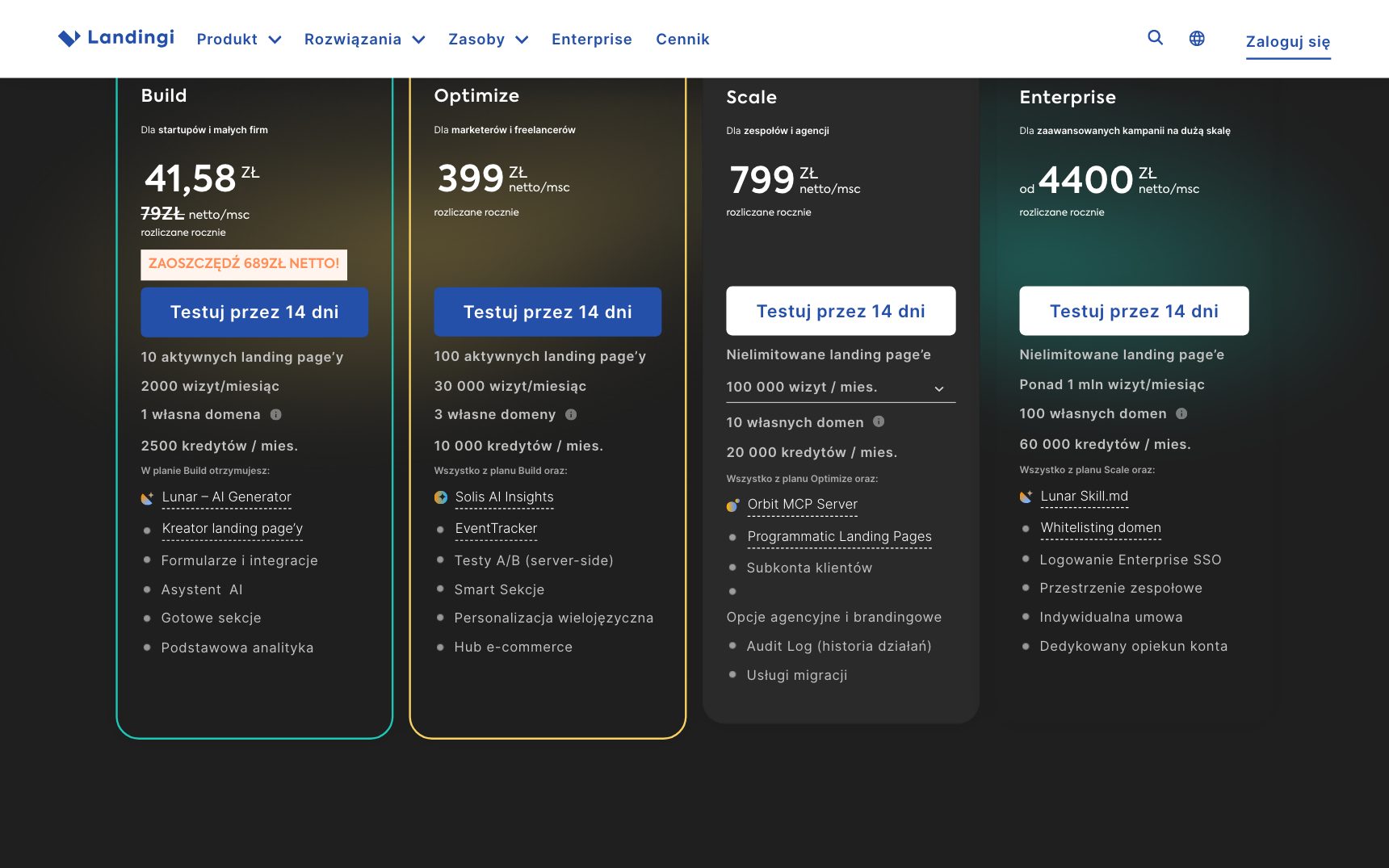Screen dimensions: 1389x868
Task: Show info for '1 własna domena'
Action: 276,414
